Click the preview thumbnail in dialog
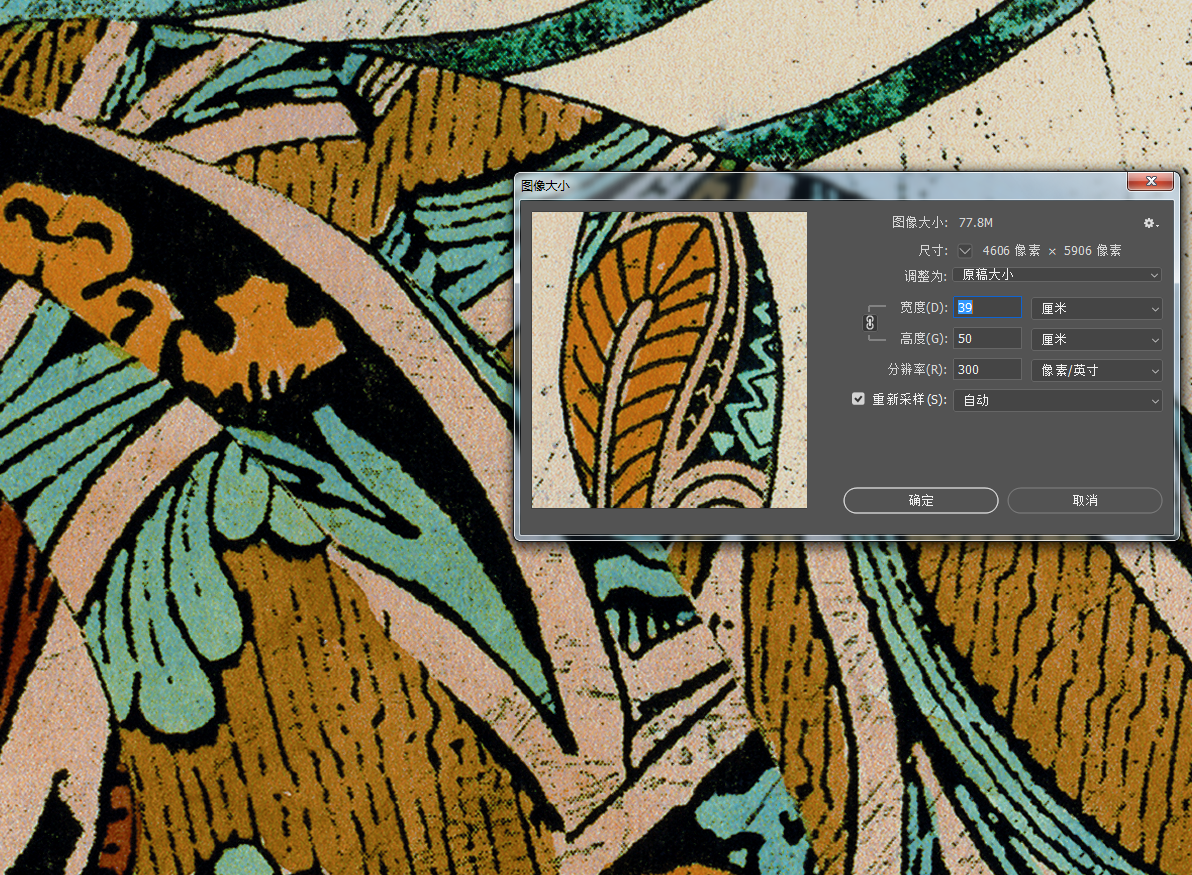 (x=669, y=360)
